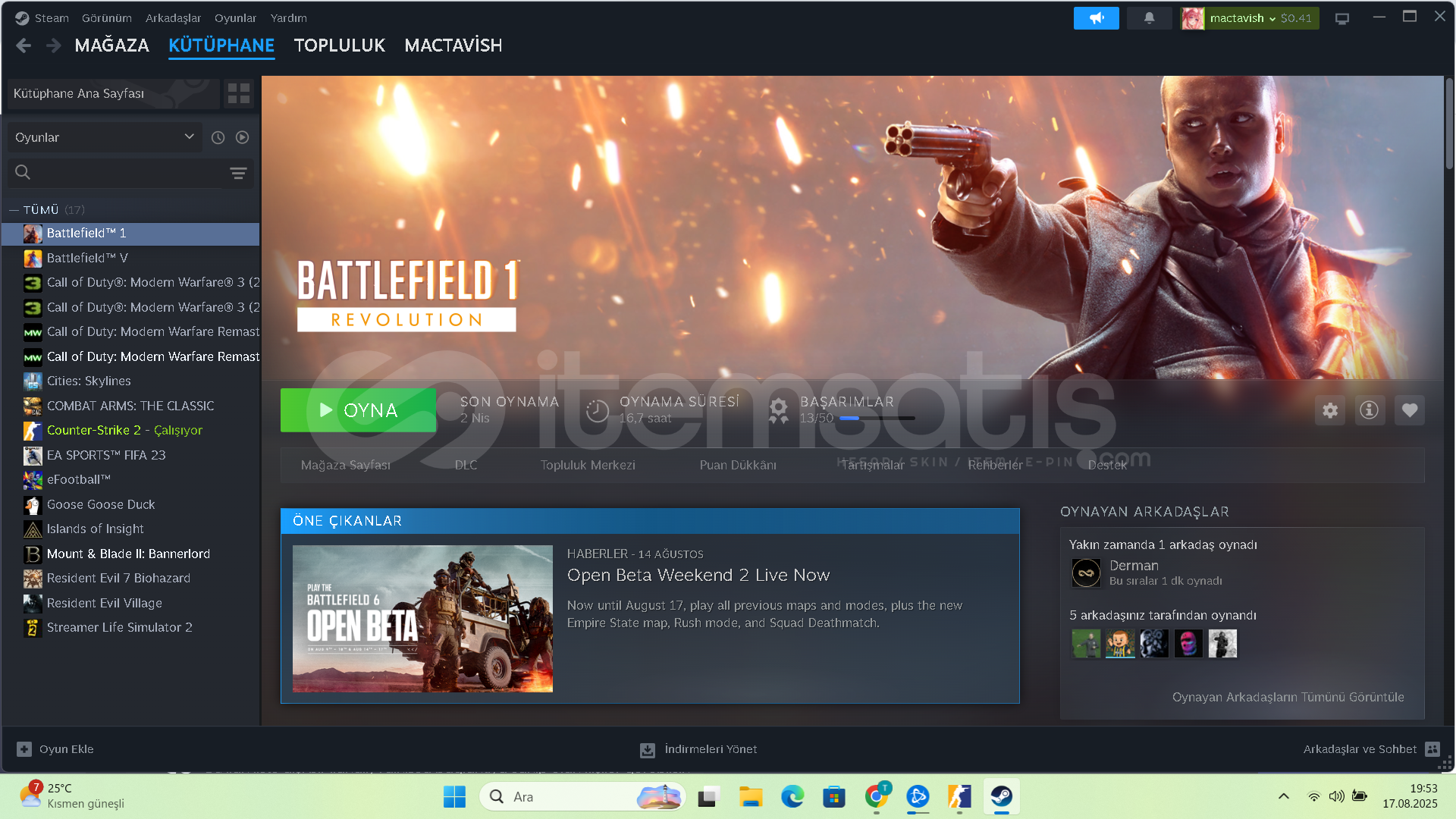Viewport: 1456px width, 819px height.
Task: Open the announcements megaphone button
Action: [x=1096, y=18]
